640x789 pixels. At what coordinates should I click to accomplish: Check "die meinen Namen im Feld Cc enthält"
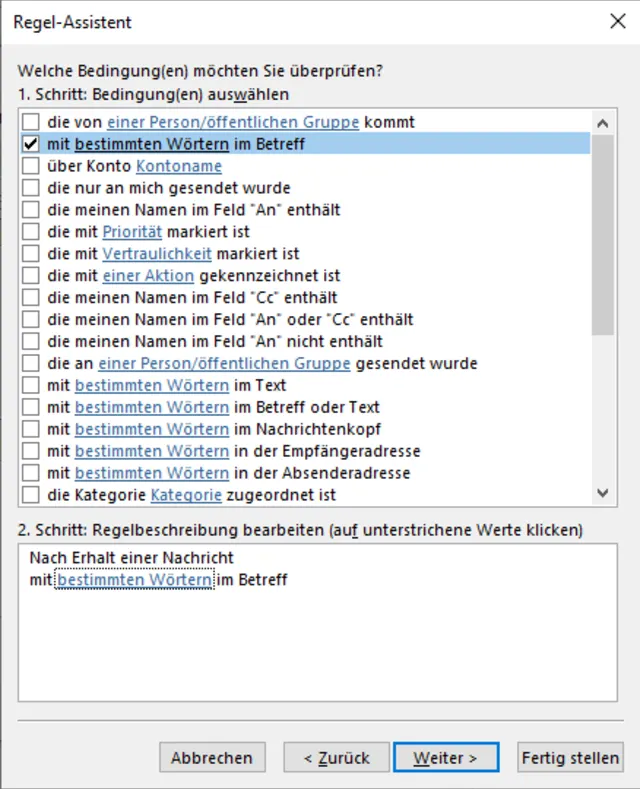tap(31, 298)
